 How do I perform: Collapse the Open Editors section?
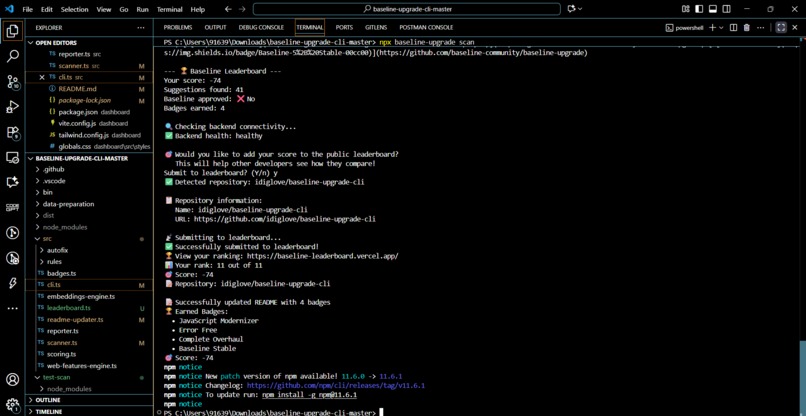click(30, 43)
